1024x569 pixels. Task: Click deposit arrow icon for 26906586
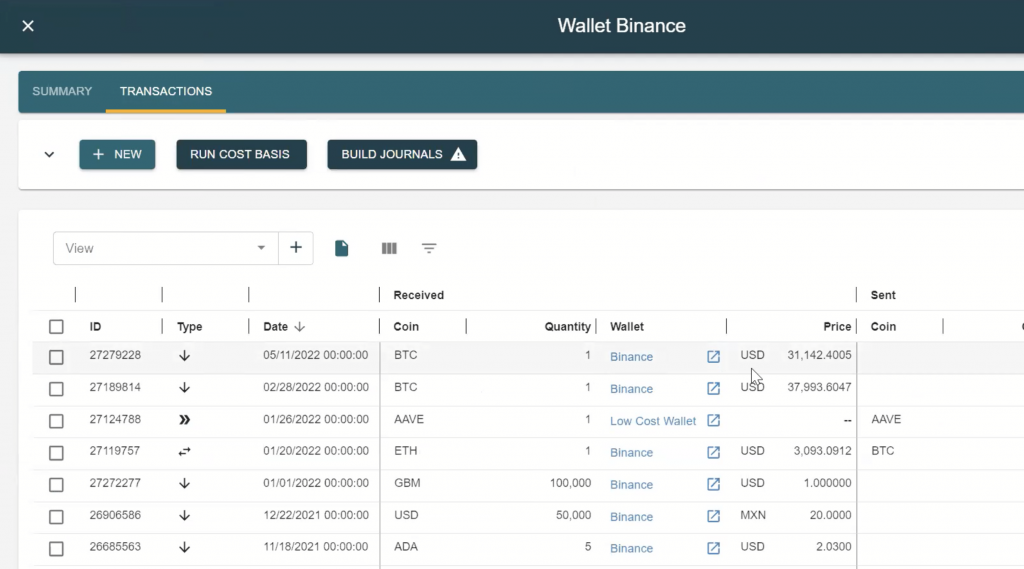[x=185, y=515]
